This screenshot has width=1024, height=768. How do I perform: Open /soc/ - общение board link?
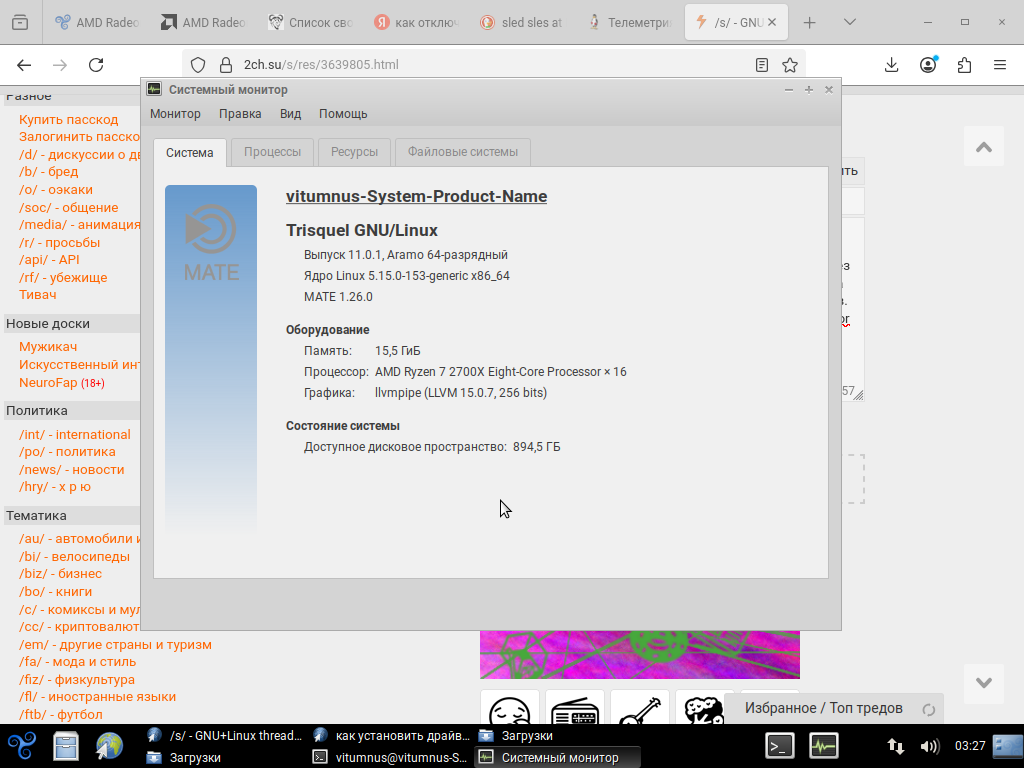[69, 208]
